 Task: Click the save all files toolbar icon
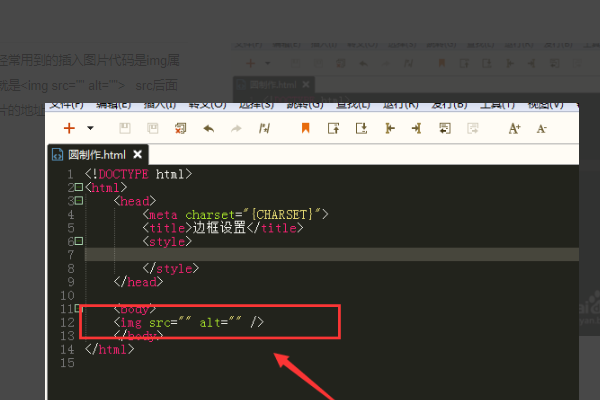(x=152, y=128)
